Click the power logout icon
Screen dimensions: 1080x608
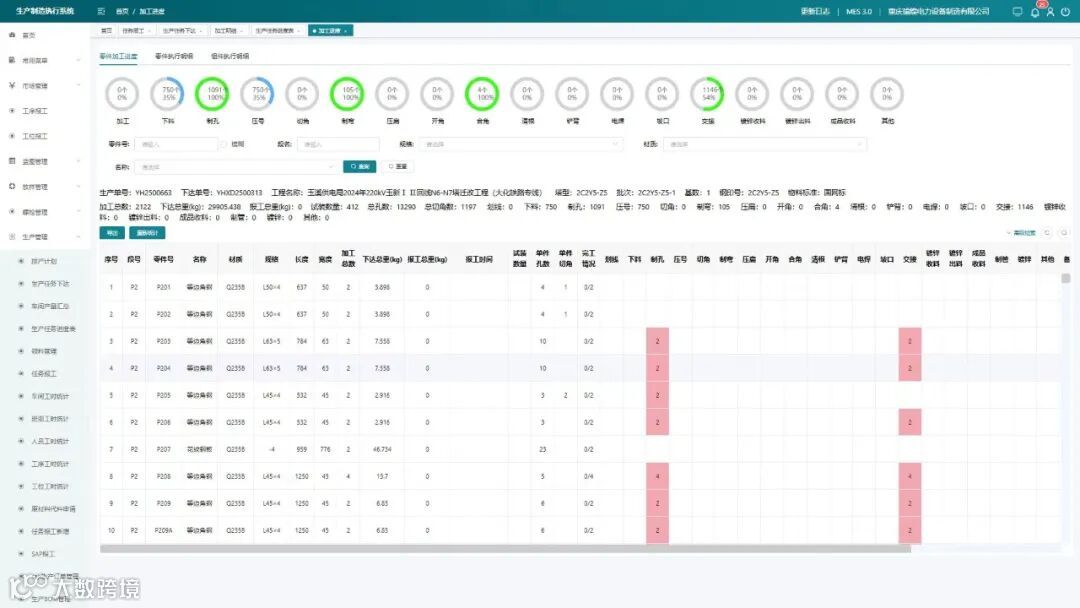(x=1066, y=12)
